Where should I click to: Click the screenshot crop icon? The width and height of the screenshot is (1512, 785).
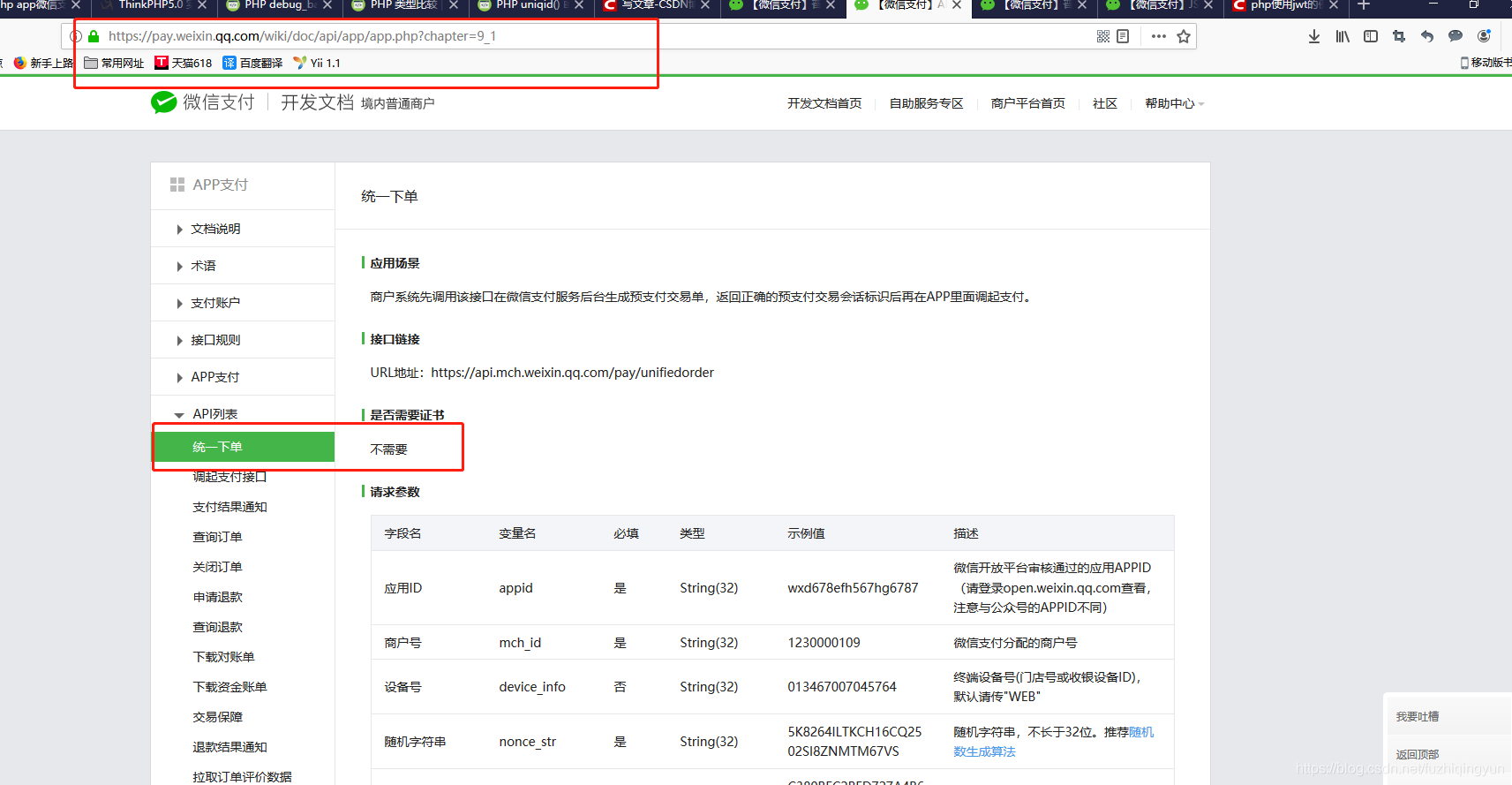1399,36
